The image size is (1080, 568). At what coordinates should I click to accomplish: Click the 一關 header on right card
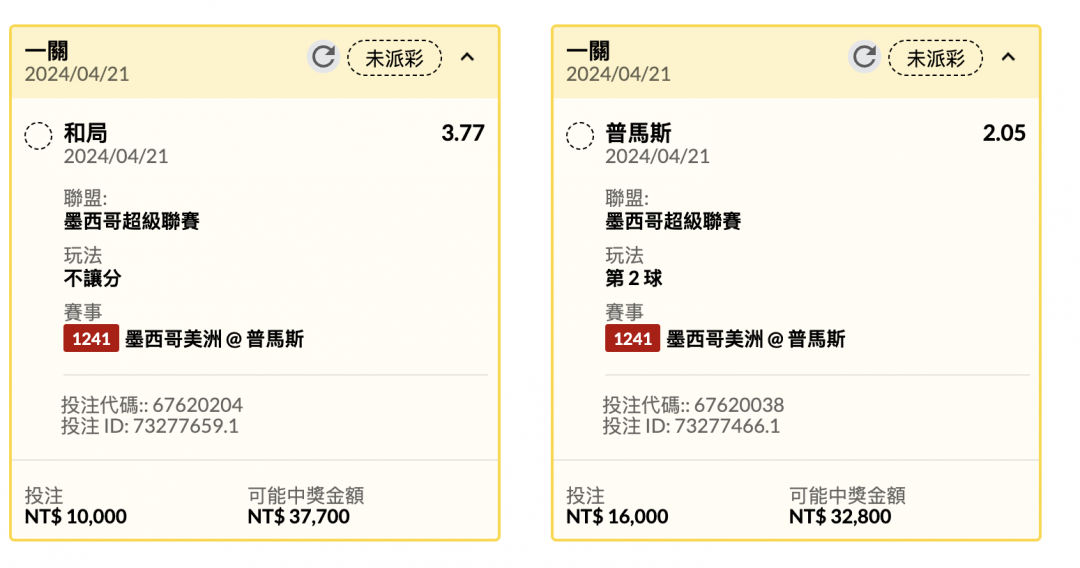(x=588, y=51)
